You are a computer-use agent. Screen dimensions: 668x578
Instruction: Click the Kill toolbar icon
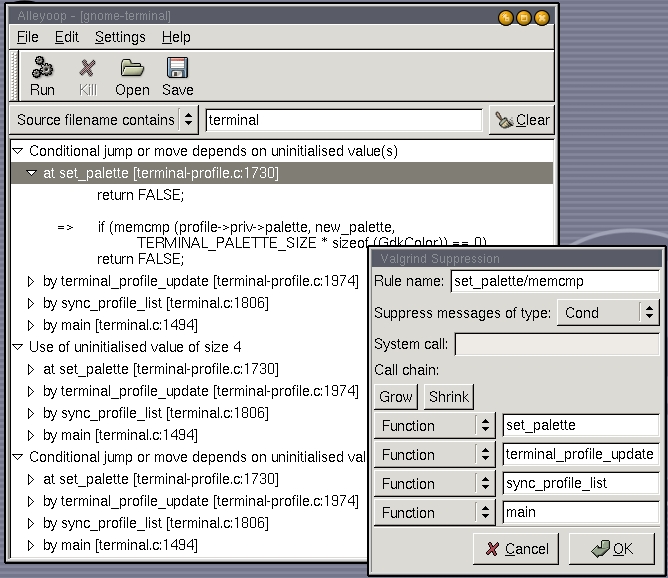[x=88, y=77]
